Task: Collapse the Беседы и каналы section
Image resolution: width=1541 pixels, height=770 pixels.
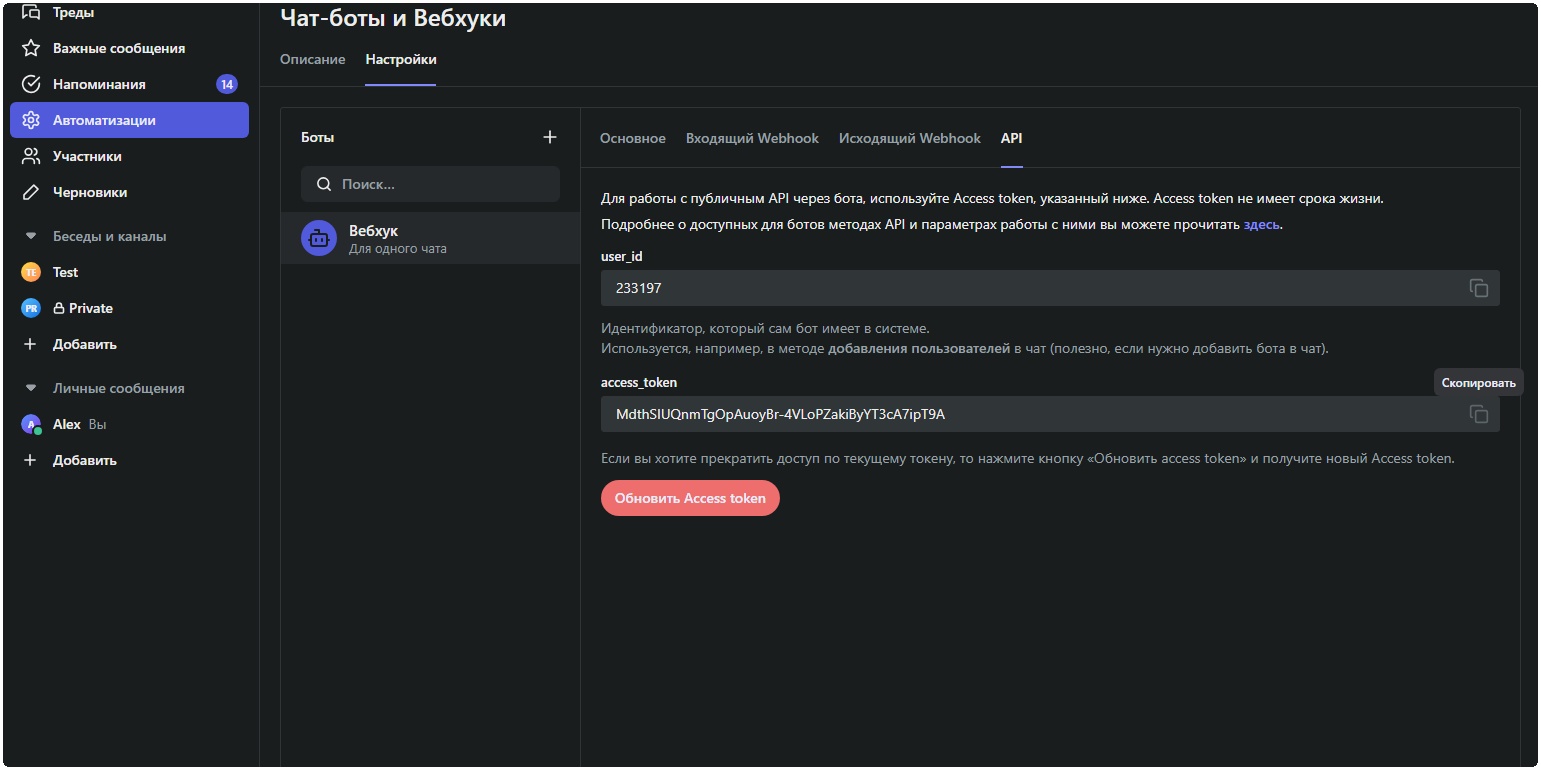Action: [31, 237]
